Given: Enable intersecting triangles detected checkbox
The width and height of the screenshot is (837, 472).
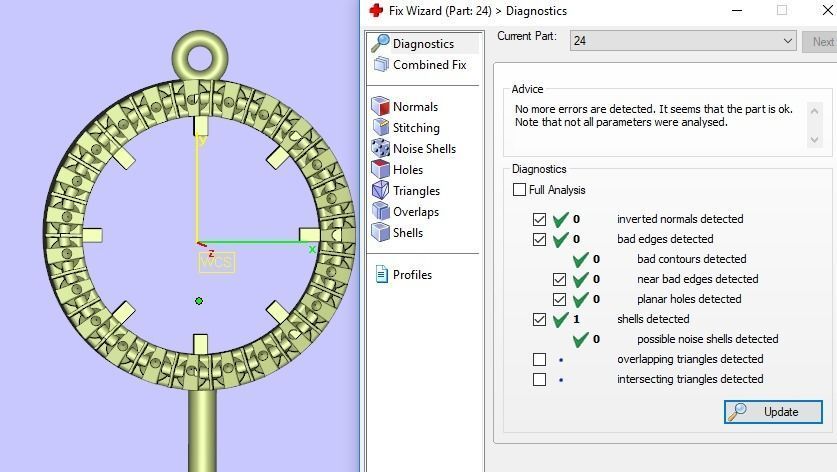Looking at the screenshot, I should (x=539, y=380).
